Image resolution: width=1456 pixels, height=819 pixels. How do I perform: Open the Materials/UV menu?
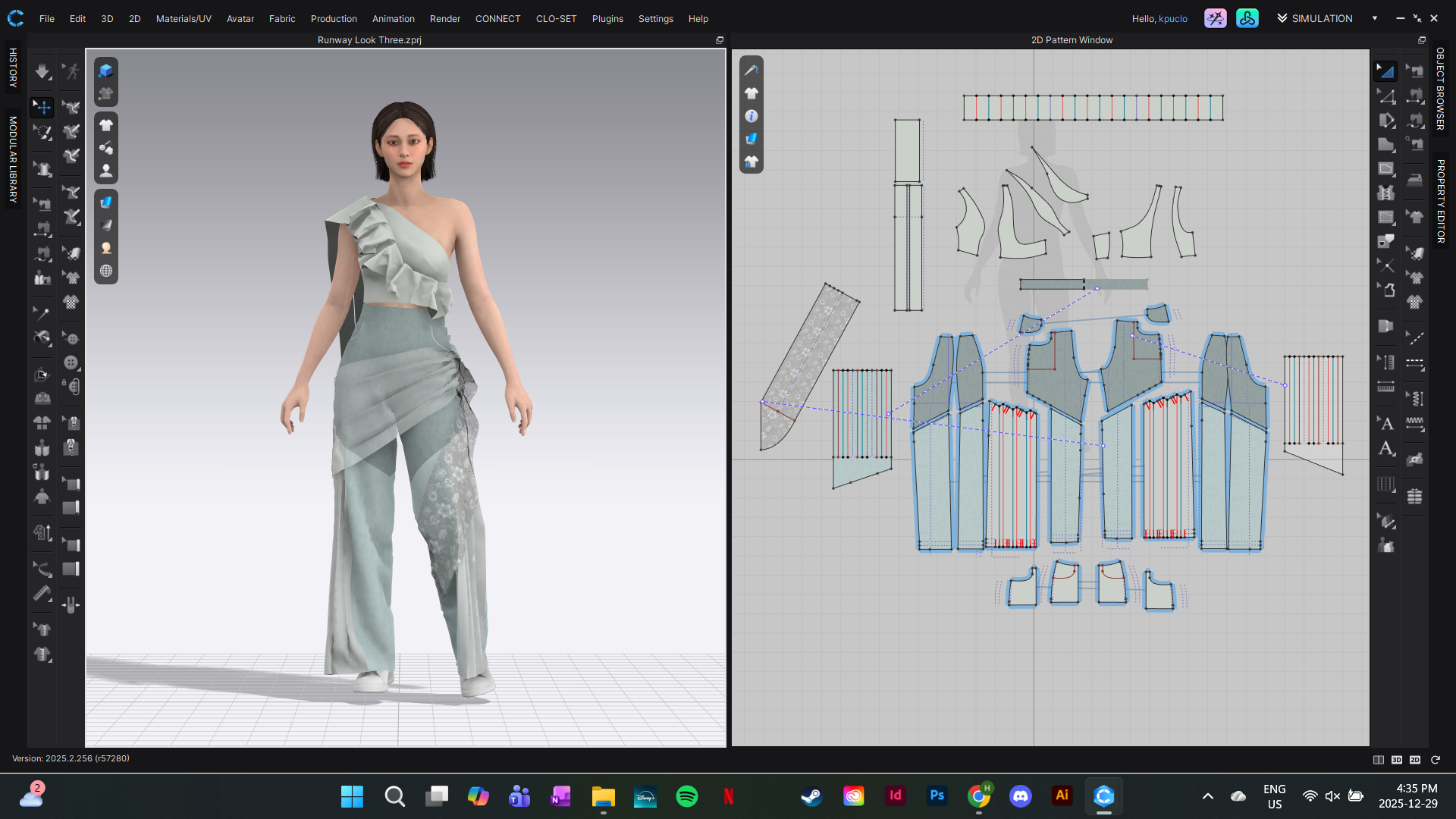tap(184, 18)
